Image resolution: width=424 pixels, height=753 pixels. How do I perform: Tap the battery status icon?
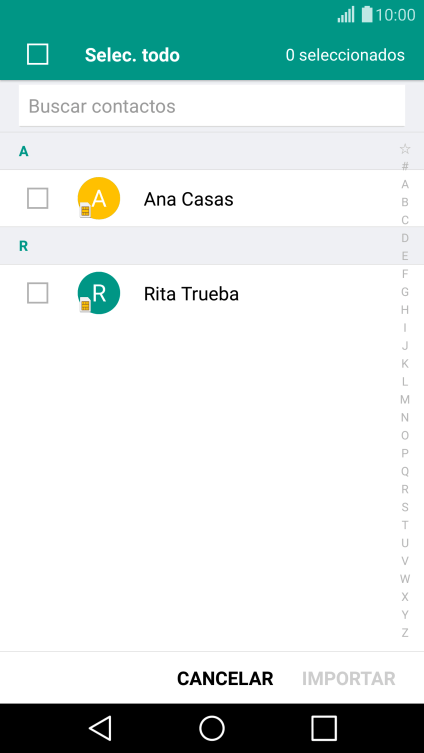(367, 14)
